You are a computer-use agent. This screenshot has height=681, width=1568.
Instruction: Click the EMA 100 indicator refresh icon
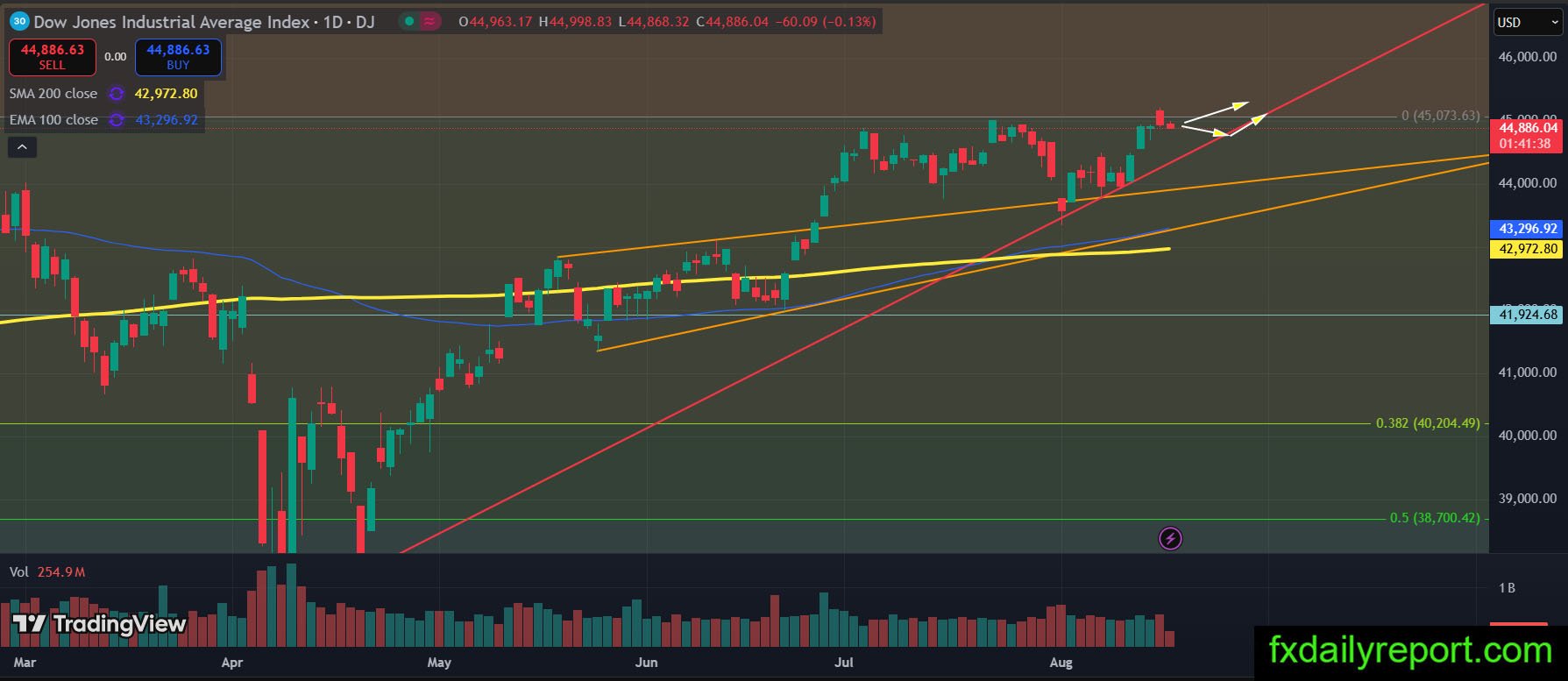pos(117,120)
